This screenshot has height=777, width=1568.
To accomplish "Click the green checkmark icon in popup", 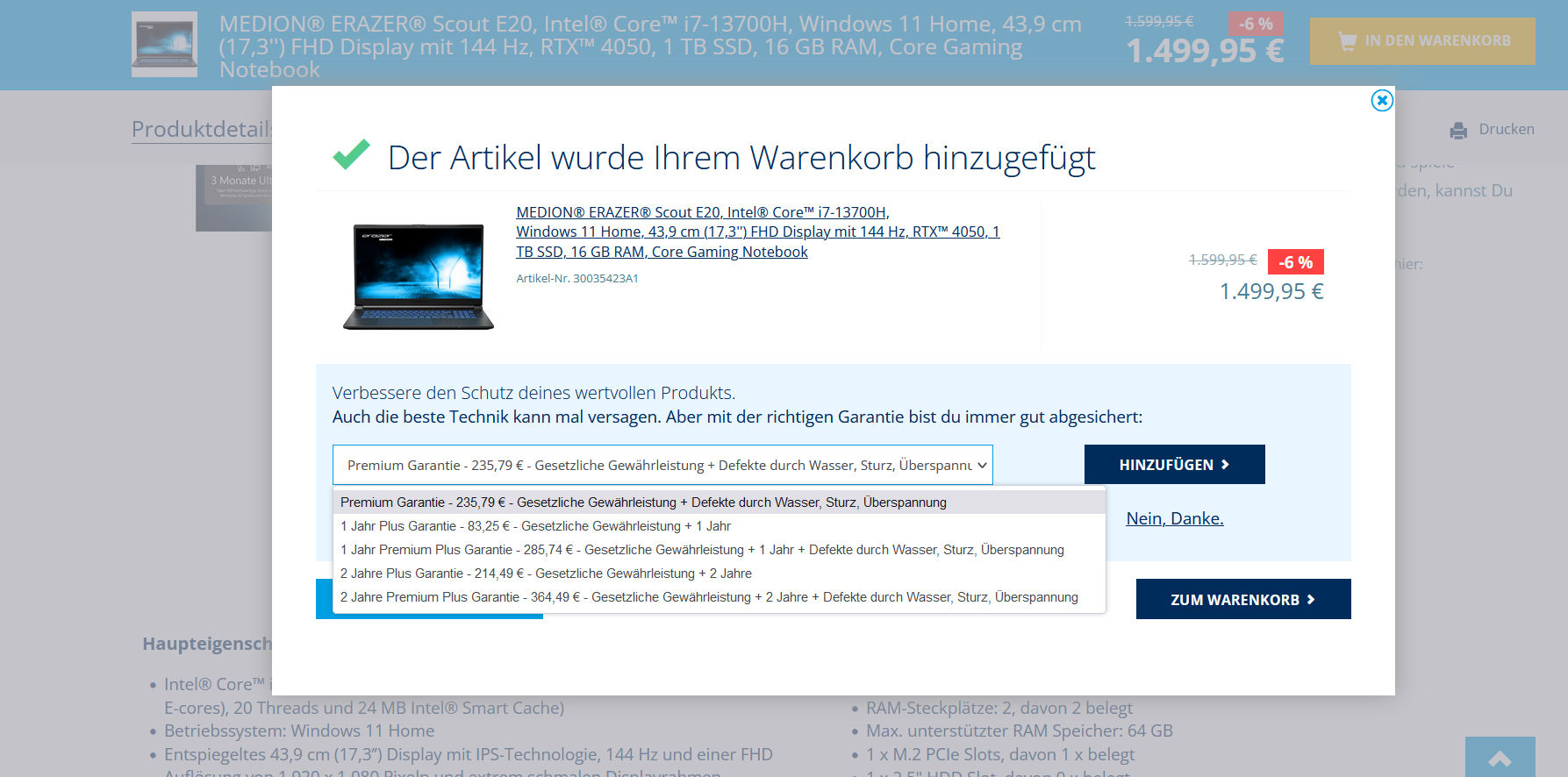I will [x=352, y=155].
